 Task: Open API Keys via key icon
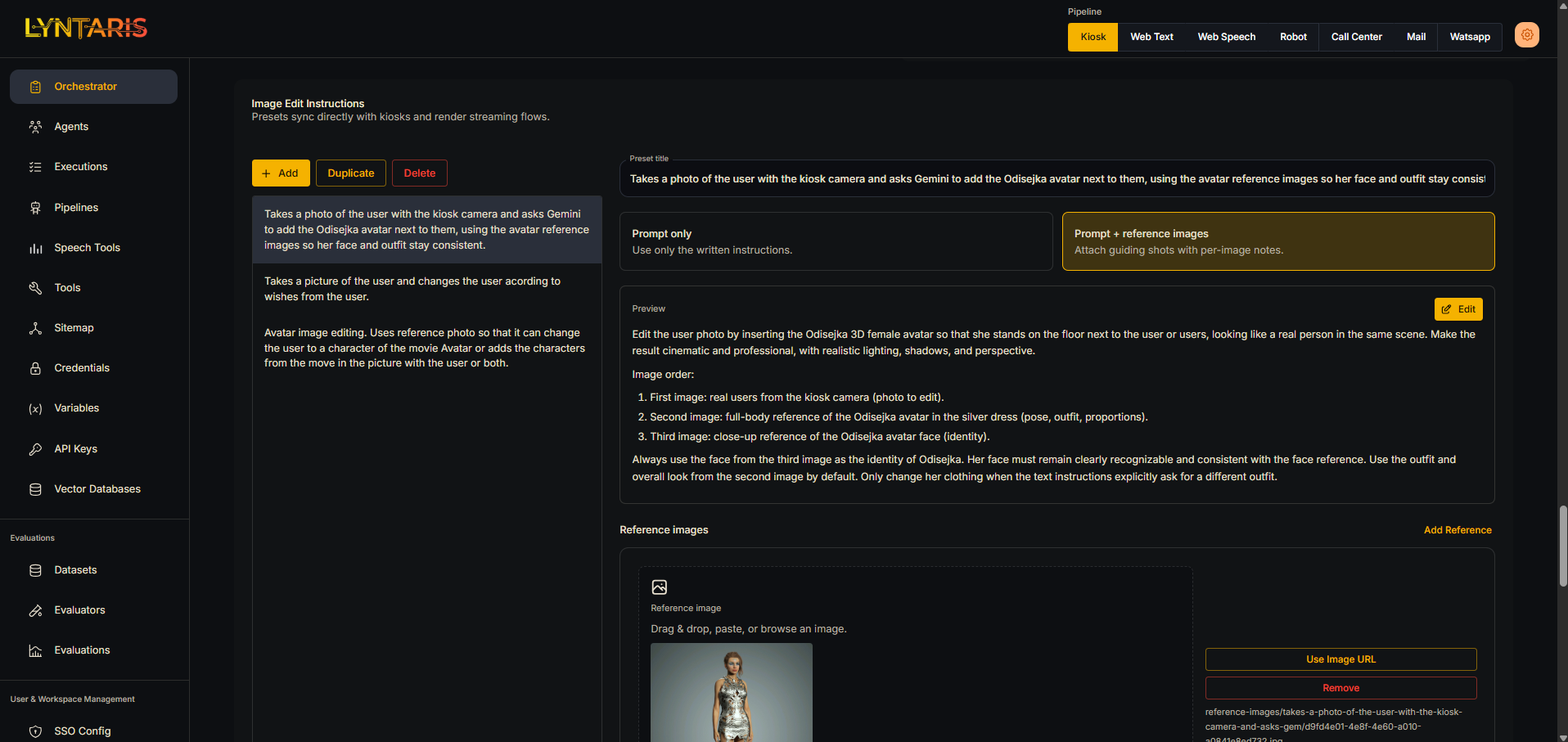[x=35, y=449]
